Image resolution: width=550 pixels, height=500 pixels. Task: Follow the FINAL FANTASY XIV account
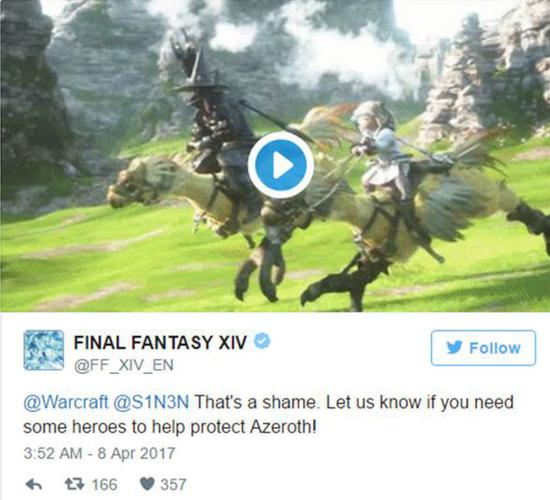click(483, 348)
